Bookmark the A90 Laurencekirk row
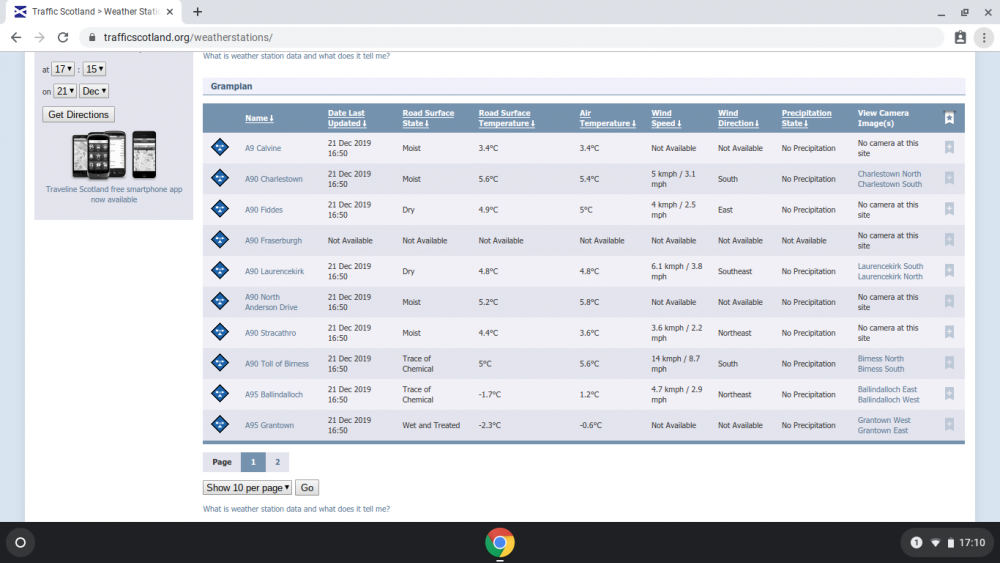 pyautogui.click(x=949, y=270)
